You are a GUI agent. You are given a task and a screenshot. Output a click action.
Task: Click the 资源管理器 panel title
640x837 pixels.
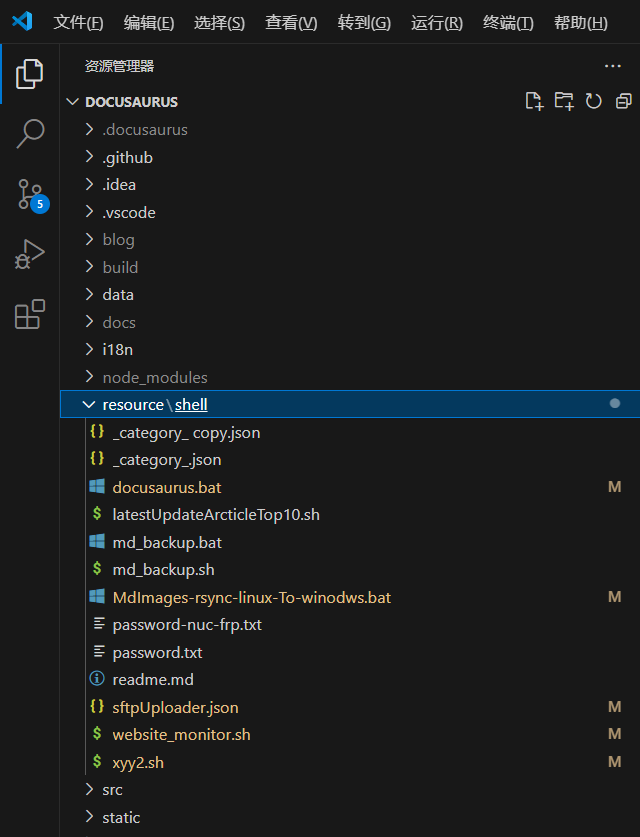click(x=120, y=66)
